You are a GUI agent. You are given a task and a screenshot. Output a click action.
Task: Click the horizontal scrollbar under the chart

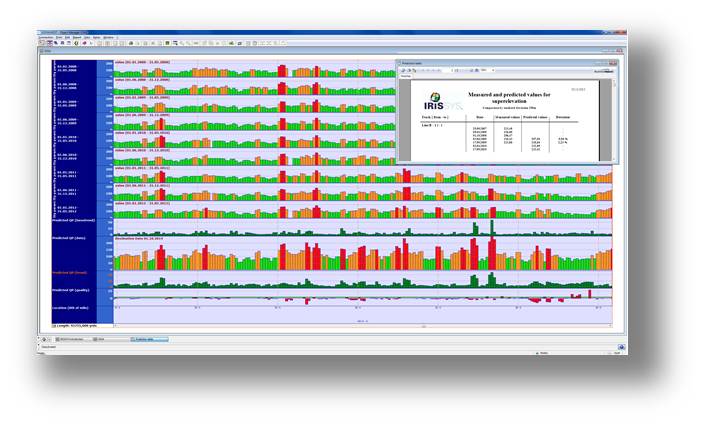tap(360, 326)
